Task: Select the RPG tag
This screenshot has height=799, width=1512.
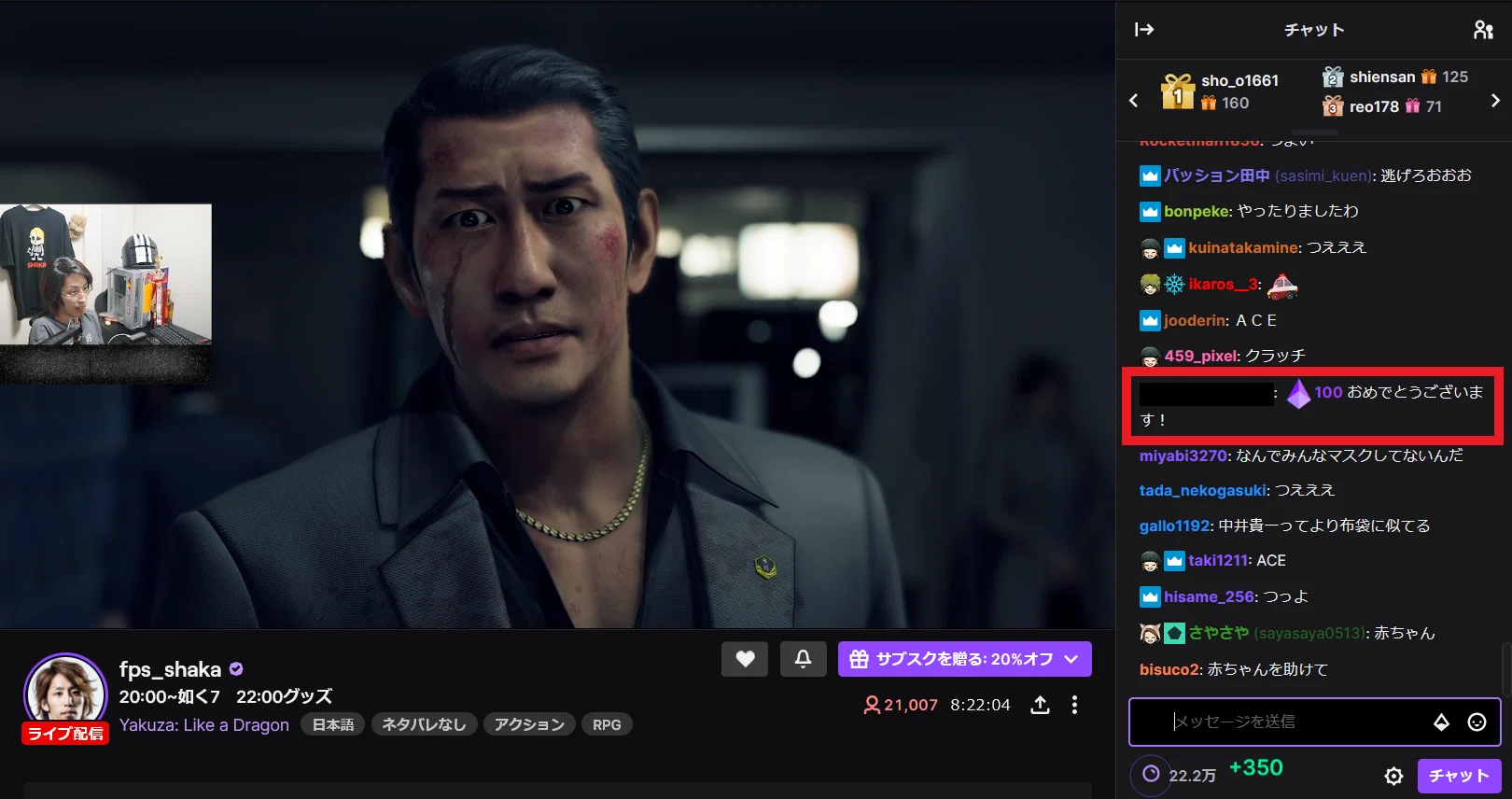Action: (607, 724)
